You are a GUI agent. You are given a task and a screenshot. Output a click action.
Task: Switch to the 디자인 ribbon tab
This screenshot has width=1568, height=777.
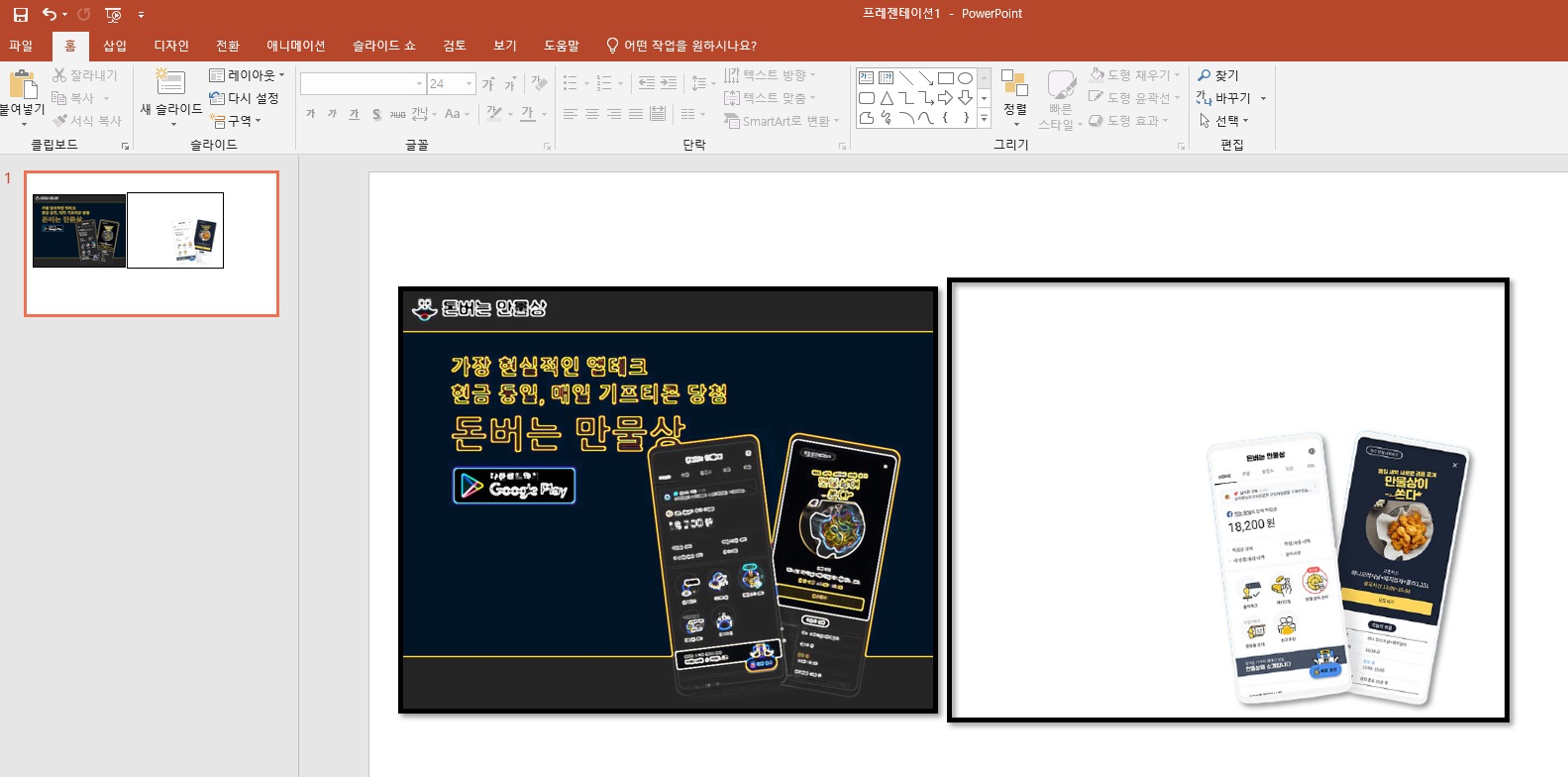pyautogui.click(x=171, y=46)
